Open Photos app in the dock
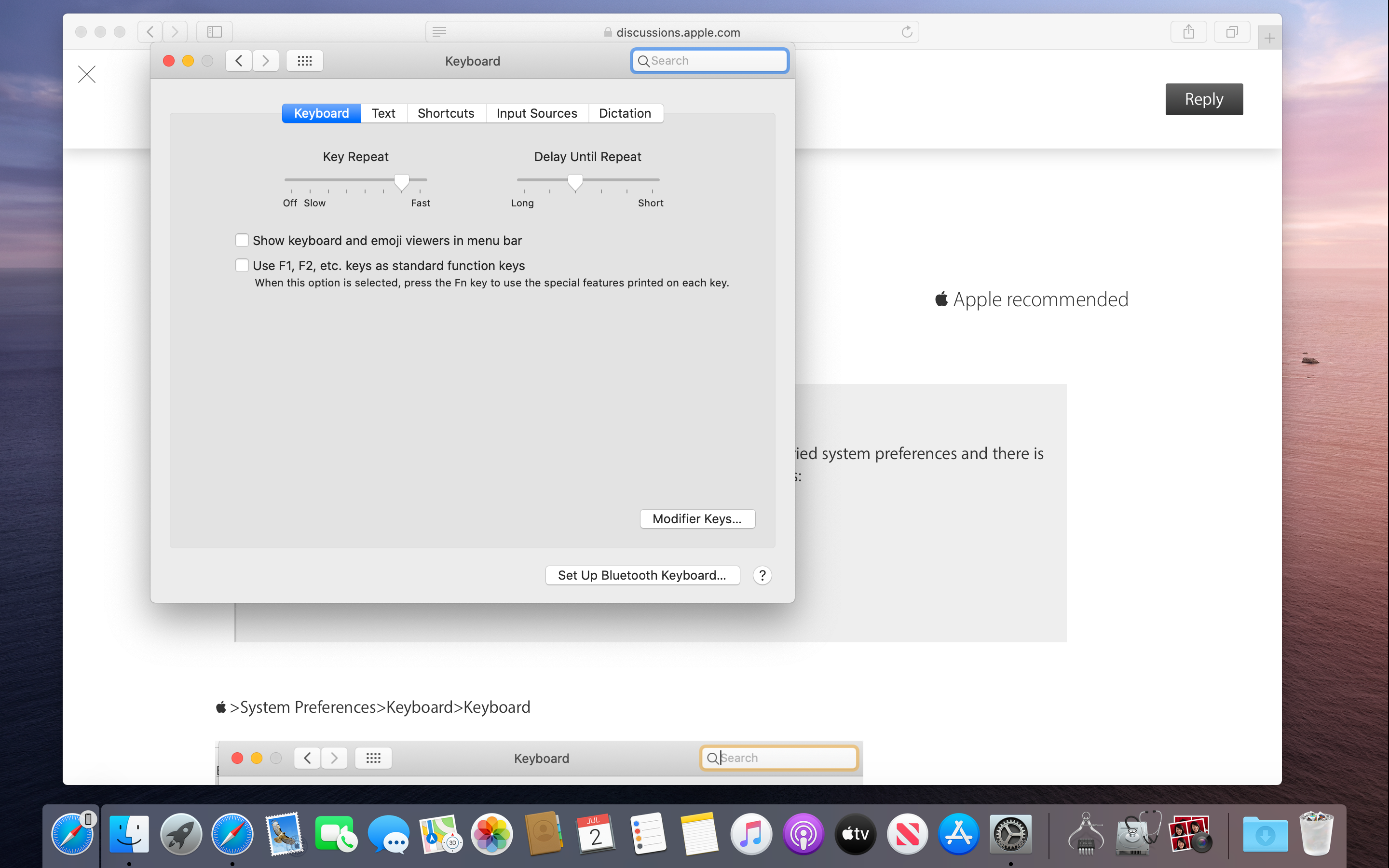The height and width of the screenshot is (868, 1389). click(x=492, y=834)
